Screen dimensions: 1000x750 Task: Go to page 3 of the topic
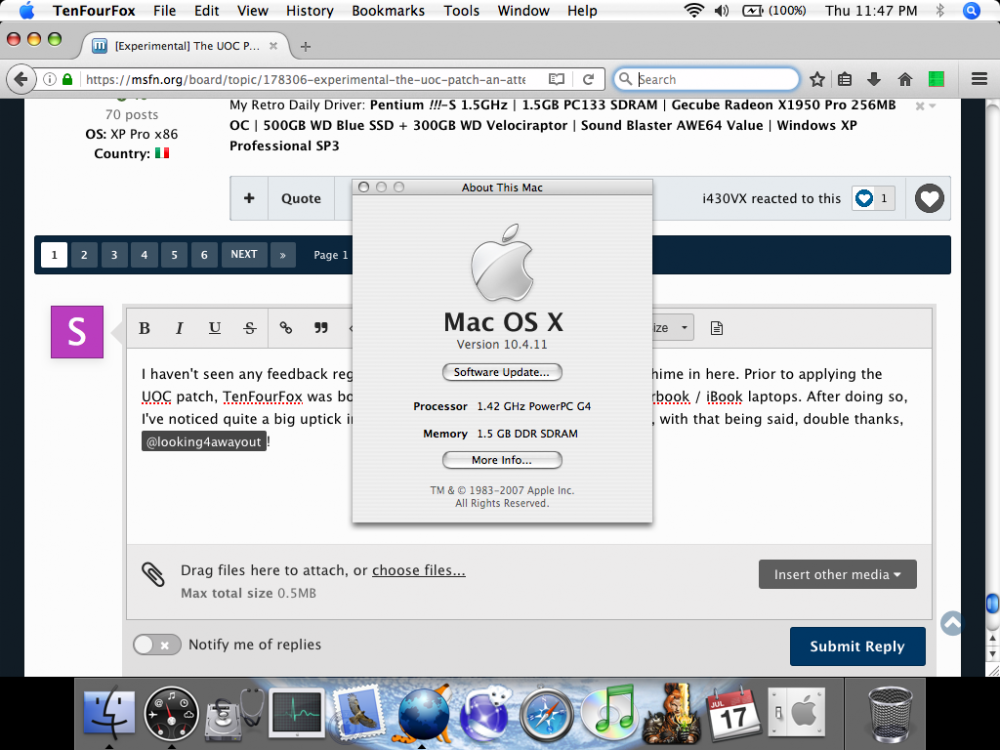click(114, 255)
